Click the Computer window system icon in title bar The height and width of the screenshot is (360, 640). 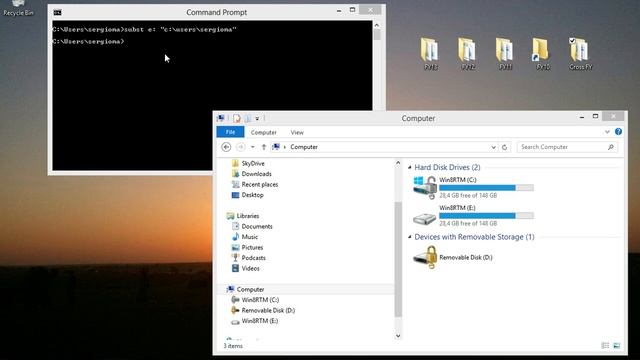pyautogui.click(x=221, y=118)
